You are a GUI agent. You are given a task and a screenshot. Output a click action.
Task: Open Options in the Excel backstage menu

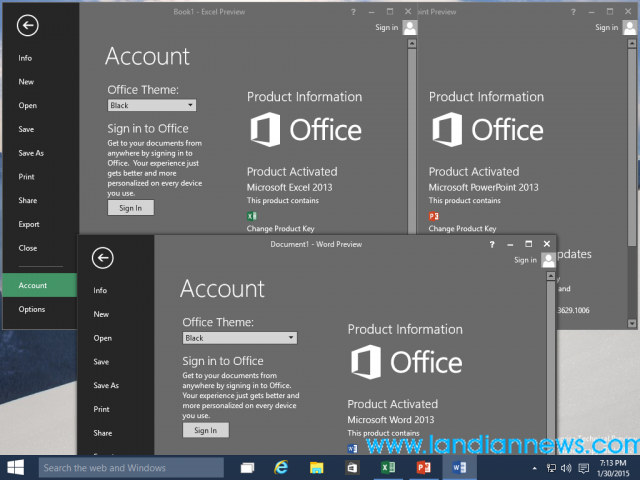31,309
